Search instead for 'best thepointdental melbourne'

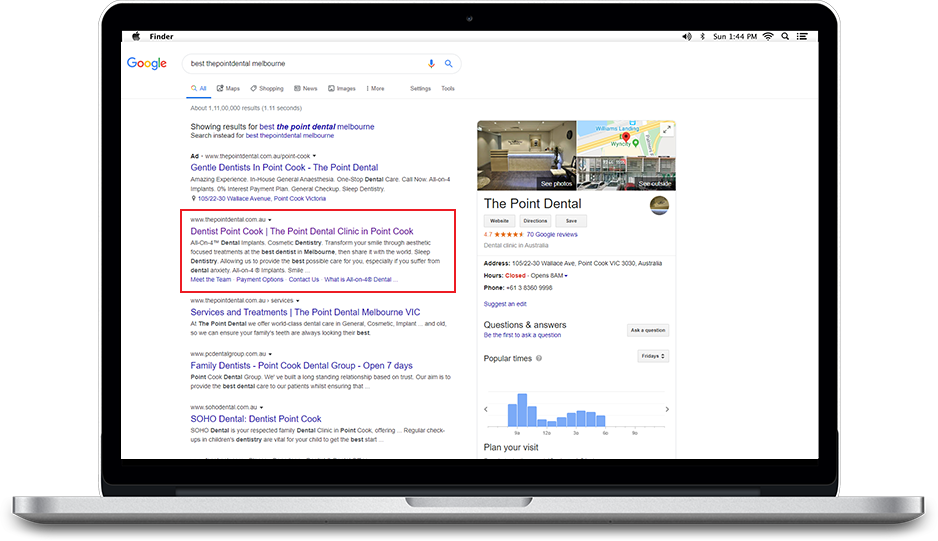(x=290, y=136)
